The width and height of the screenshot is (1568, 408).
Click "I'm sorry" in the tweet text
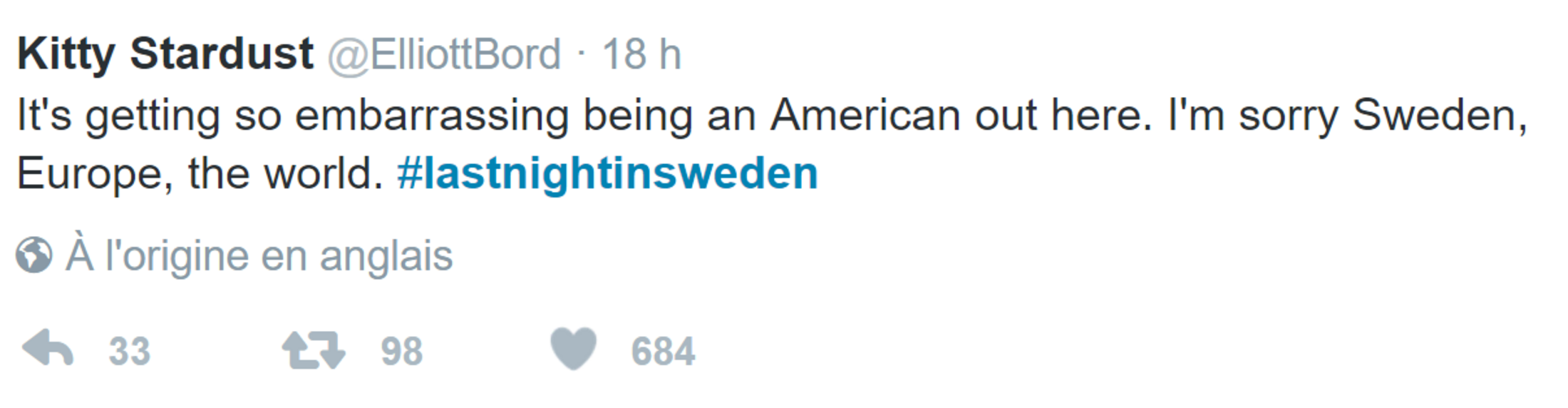coord(1252,115)
